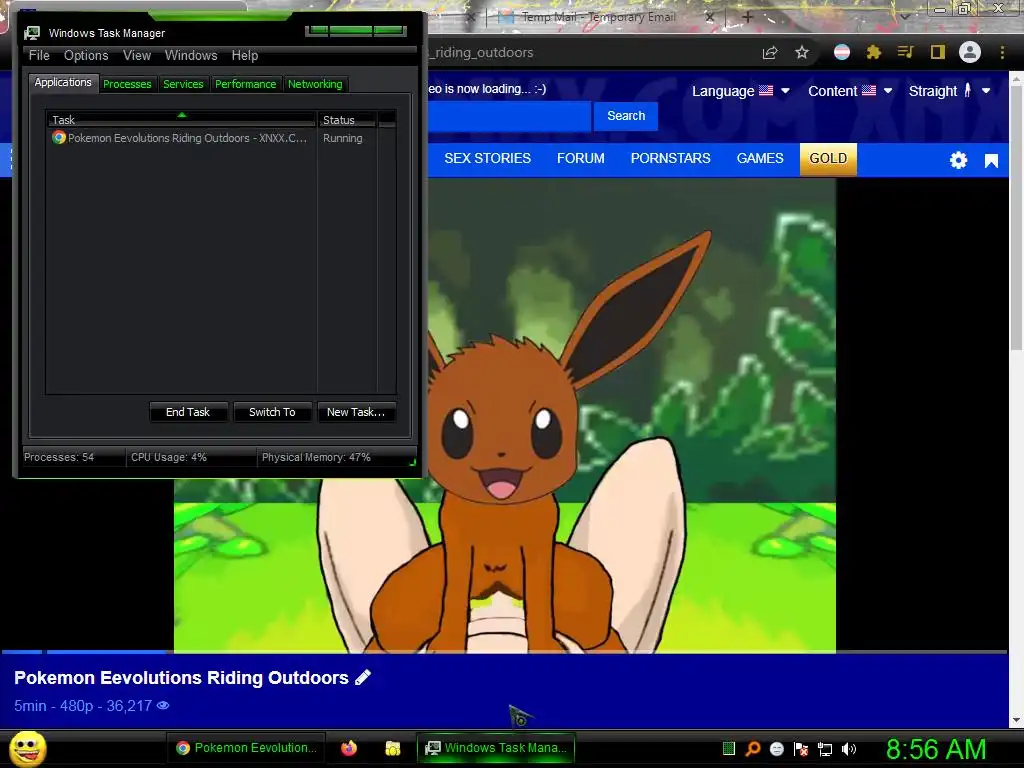Click the round flag extension icon in Chrome

tap(842, 52)
